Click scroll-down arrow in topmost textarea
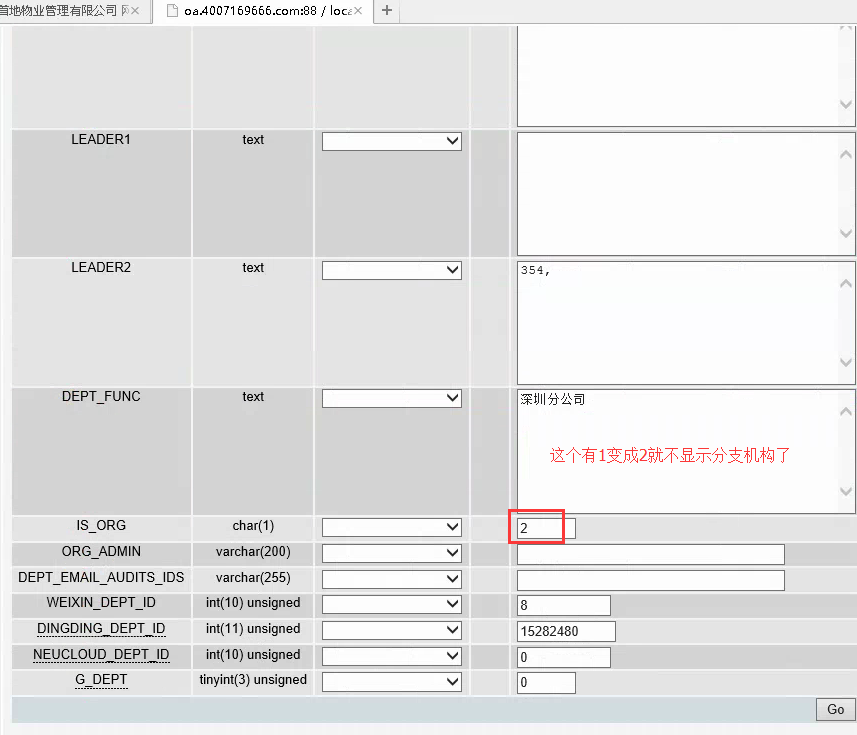 coord(846,104)
